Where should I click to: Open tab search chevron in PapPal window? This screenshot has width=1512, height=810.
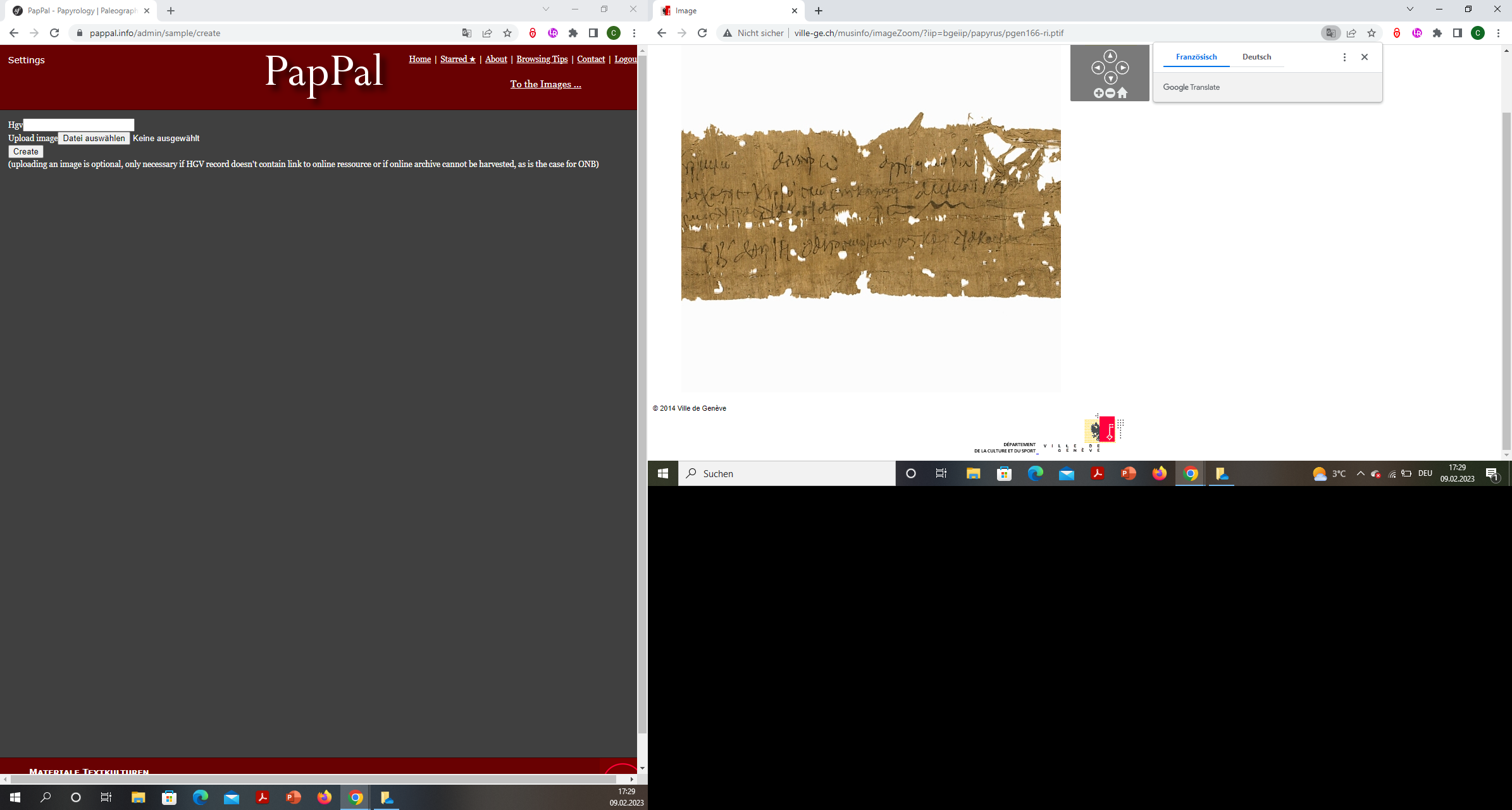pyautogui.click(x=546, y=9)
